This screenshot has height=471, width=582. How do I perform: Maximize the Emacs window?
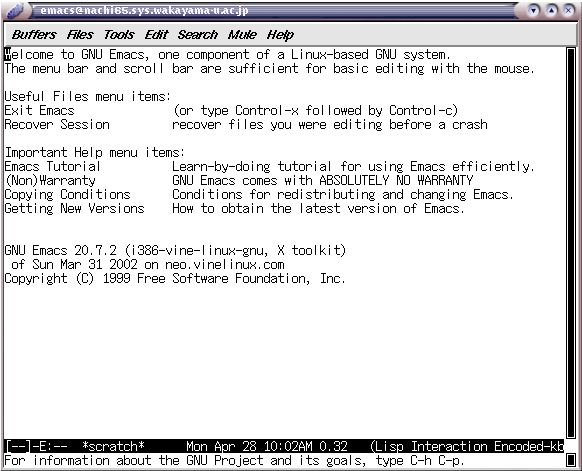click(x=551, y=10)
